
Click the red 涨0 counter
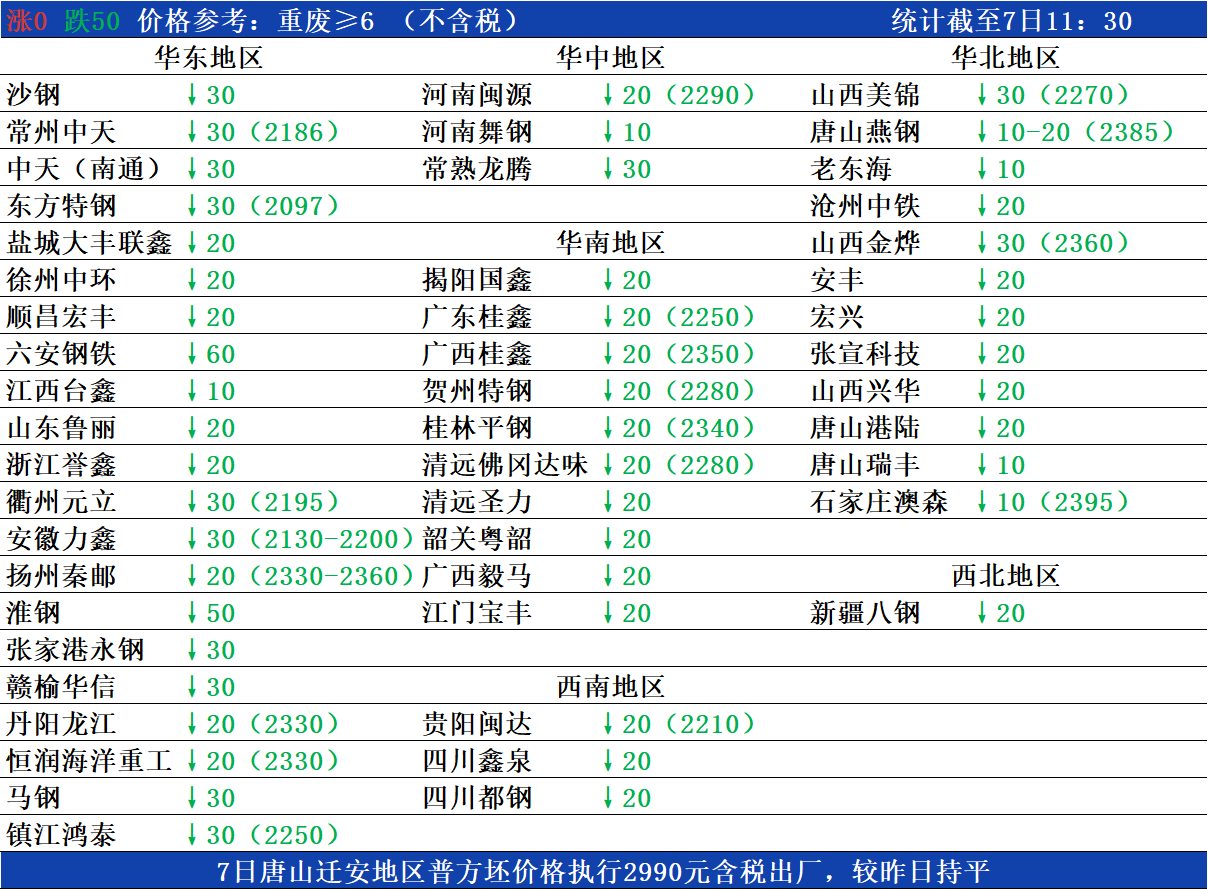(x=27, y=20)
